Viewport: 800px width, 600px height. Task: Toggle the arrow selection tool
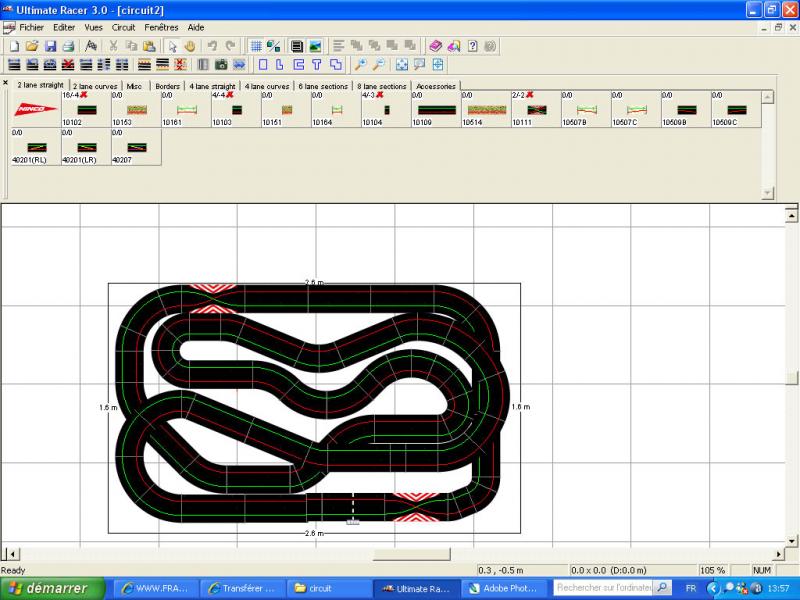point(172,46)
